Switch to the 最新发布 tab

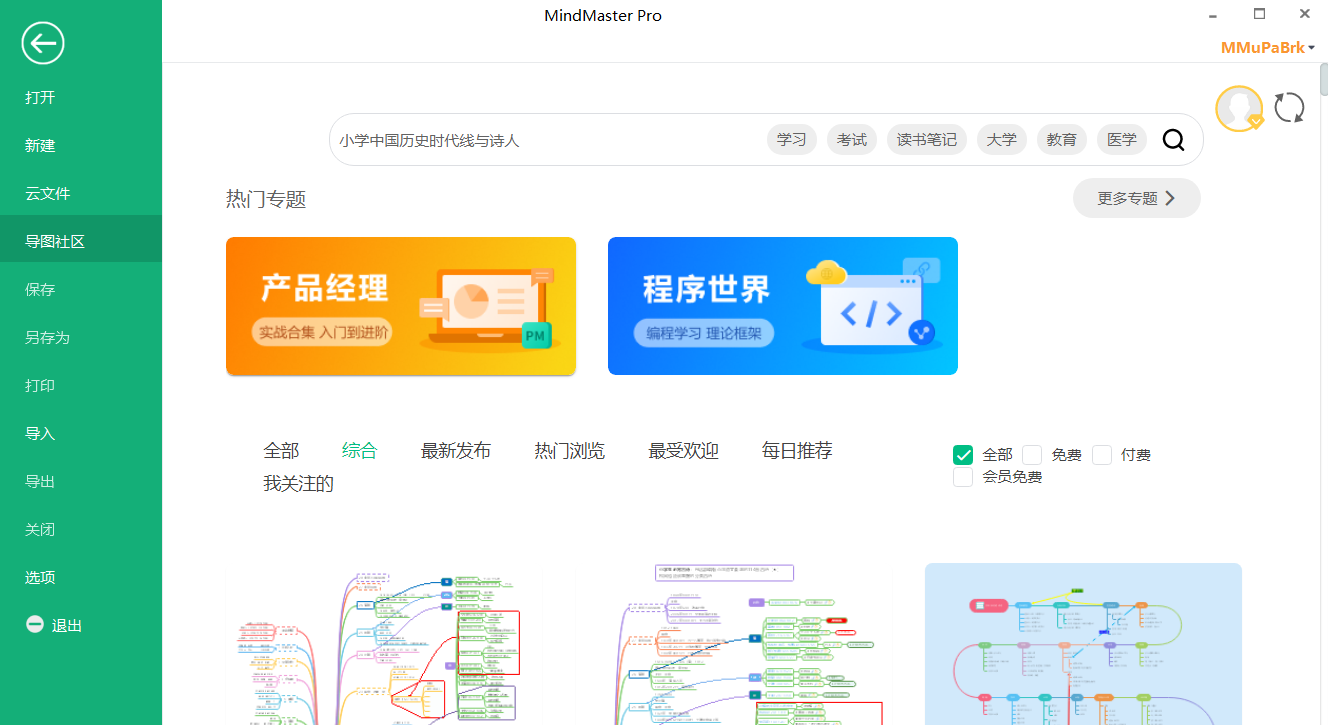455,451
